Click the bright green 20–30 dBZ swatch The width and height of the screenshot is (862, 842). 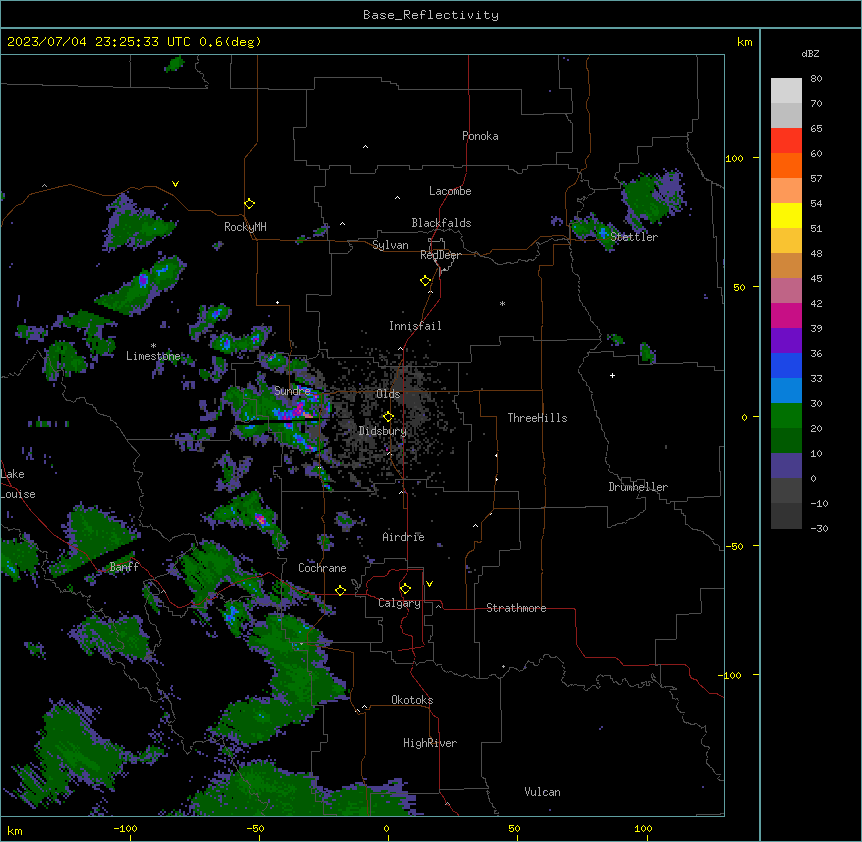pyautogui.click(x=786, y=416)
